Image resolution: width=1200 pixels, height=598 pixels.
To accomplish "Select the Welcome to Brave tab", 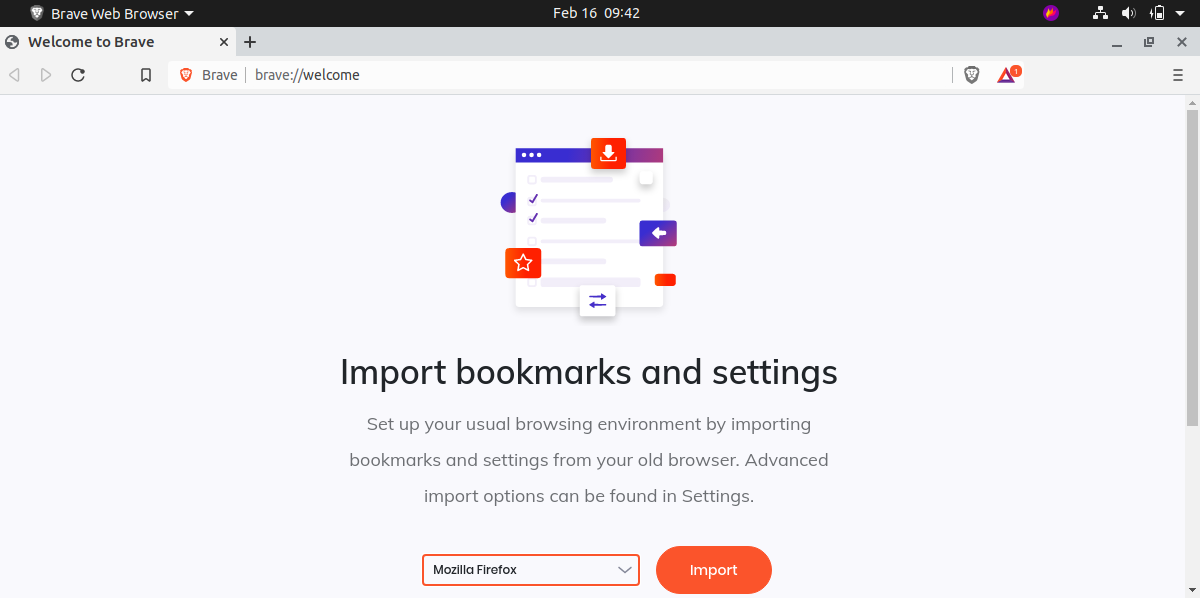I will click(x=118, y=42).
